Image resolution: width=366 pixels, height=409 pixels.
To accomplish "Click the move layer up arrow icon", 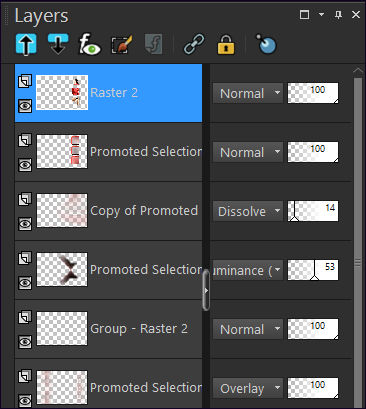I will click(26, 44).
